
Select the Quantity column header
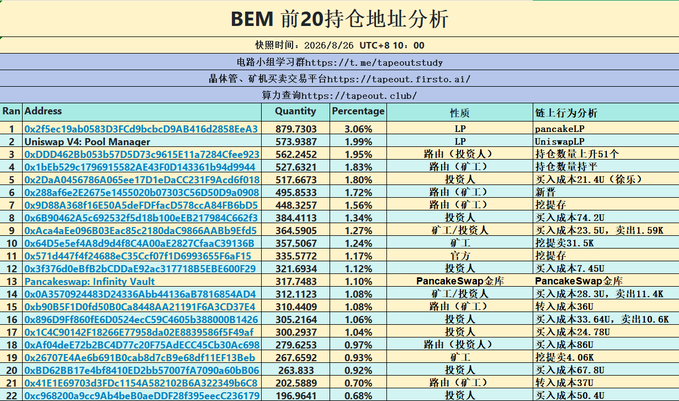click(296, 111)
